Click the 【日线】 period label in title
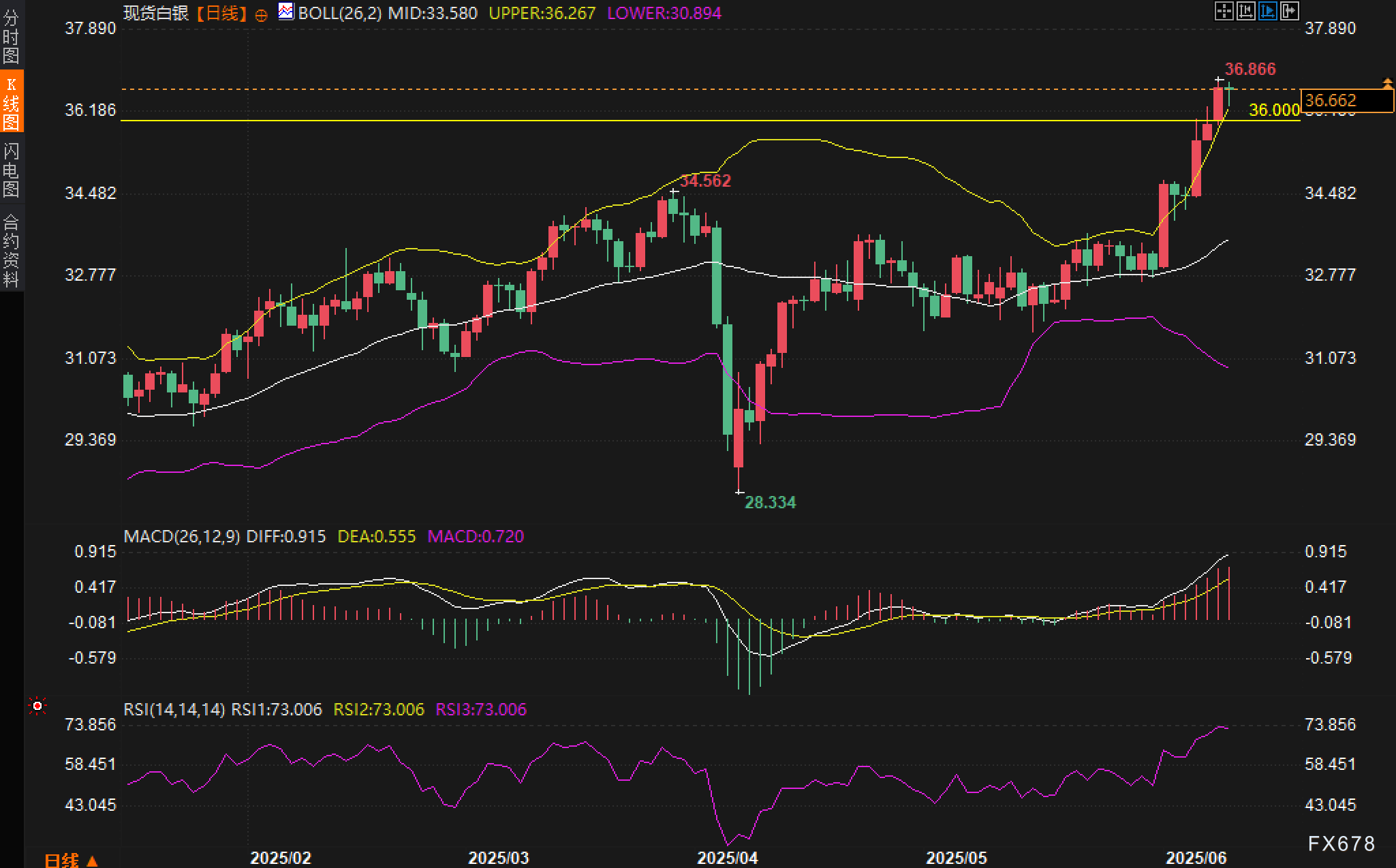This screenshot has height=868, width=1396. click(221, 13)
